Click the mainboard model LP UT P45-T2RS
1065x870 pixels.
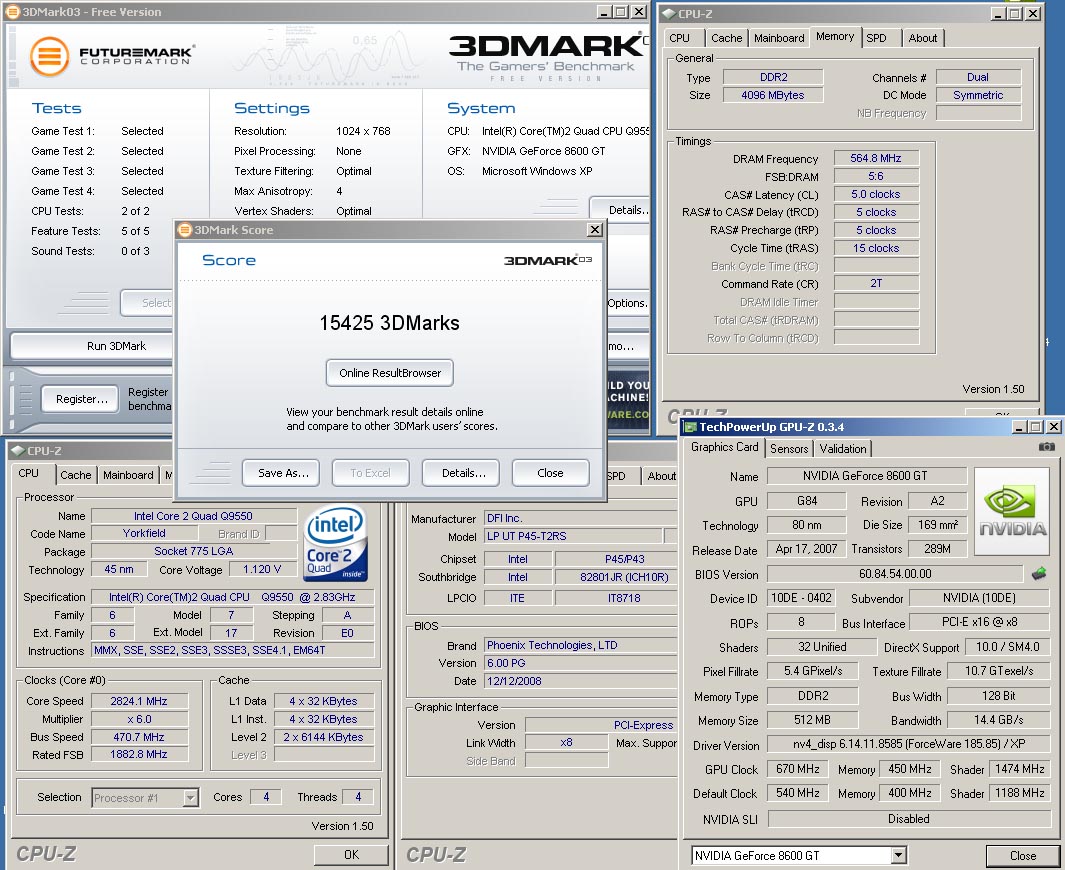pyautogui.click(x=573, y=536)
